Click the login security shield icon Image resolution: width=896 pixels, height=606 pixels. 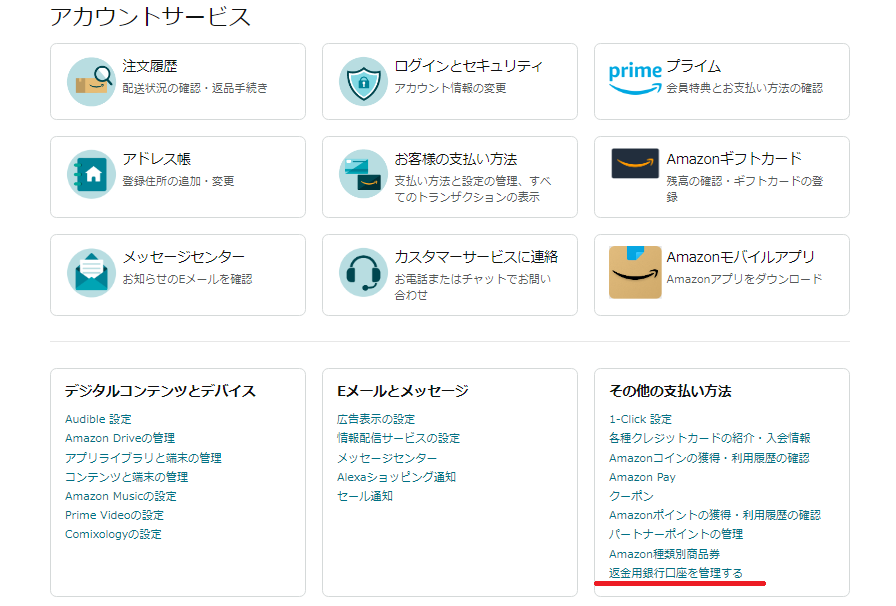(x=363, y=82)
